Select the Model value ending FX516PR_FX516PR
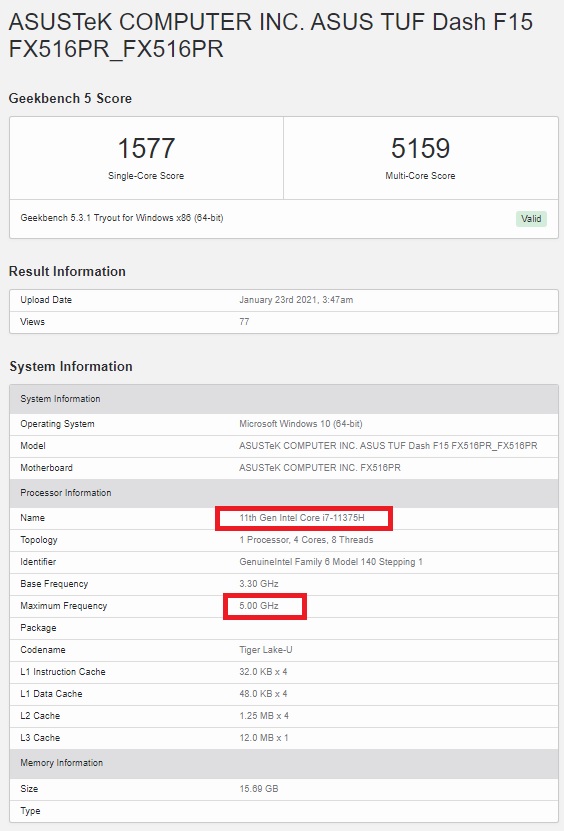Screen dimensions: 564x831 (388, 446)
